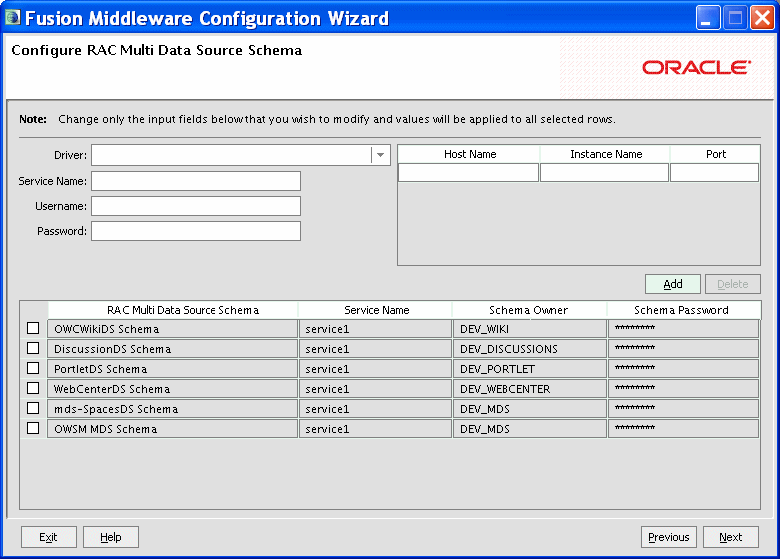This screenshot has height=559, width=780.
Task: Click DEV_MDS owner in mds-SpacesDS row
Action: [x=529, y=409]
